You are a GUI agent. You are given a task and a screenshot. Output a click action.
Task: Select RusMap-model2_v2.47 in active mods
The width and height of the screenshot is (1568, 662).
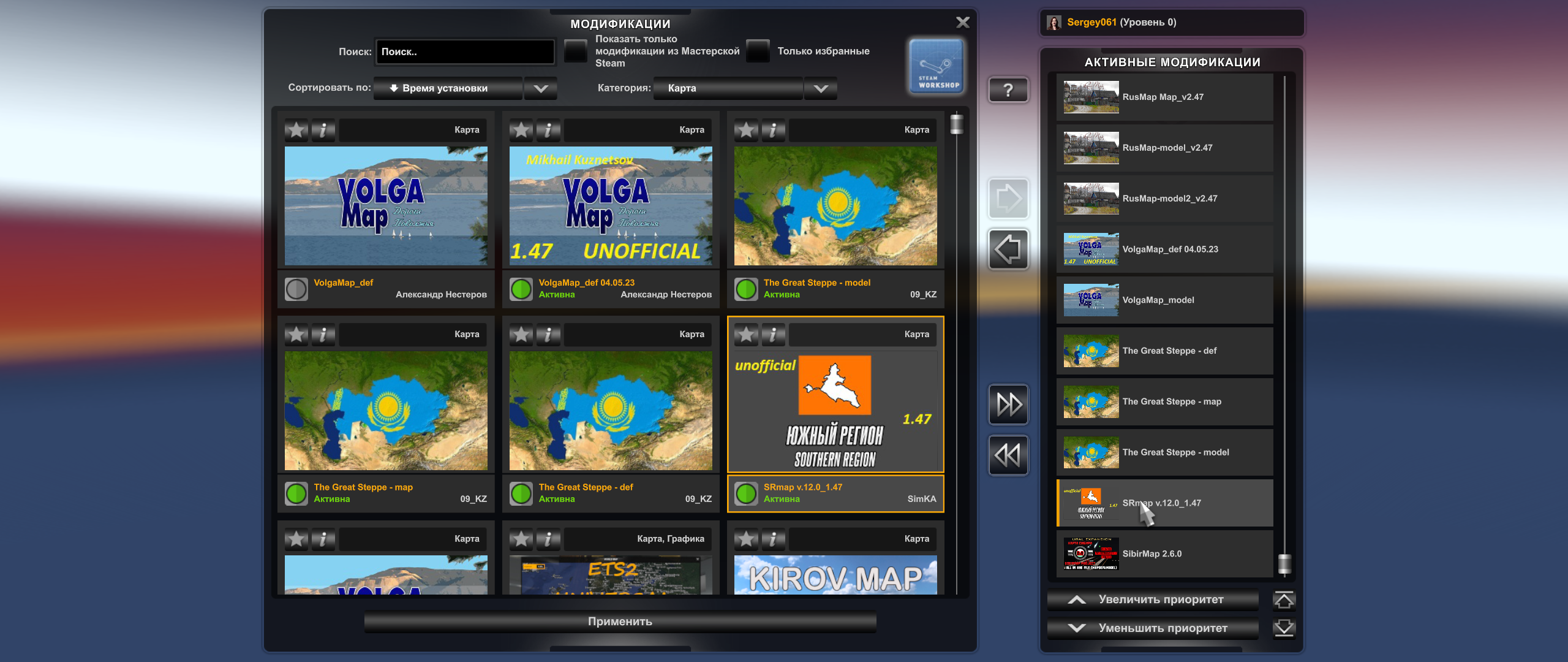pos(1165,199)
